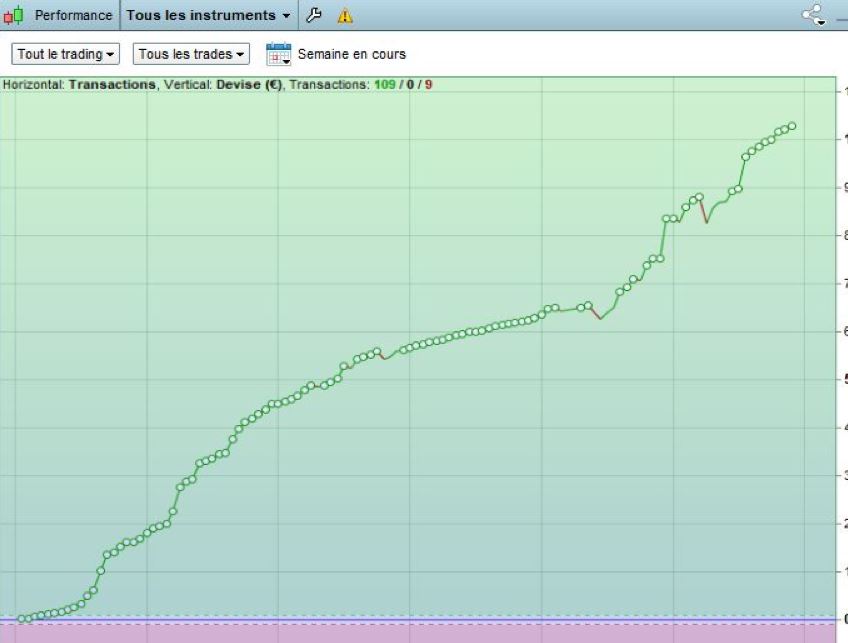
Task: Open the Tout le trading dropdown
Action: 66,54
